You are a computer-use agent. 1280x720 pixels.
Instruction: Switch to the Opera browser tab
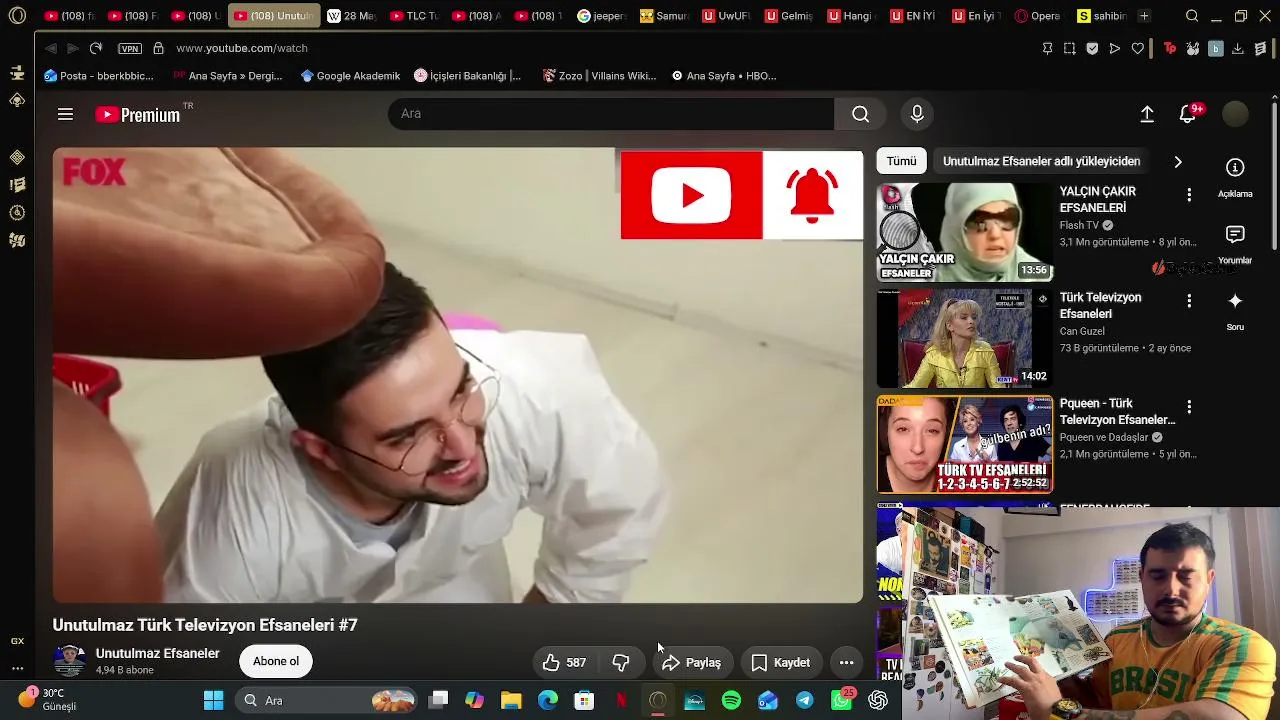tap(1038, 16)
